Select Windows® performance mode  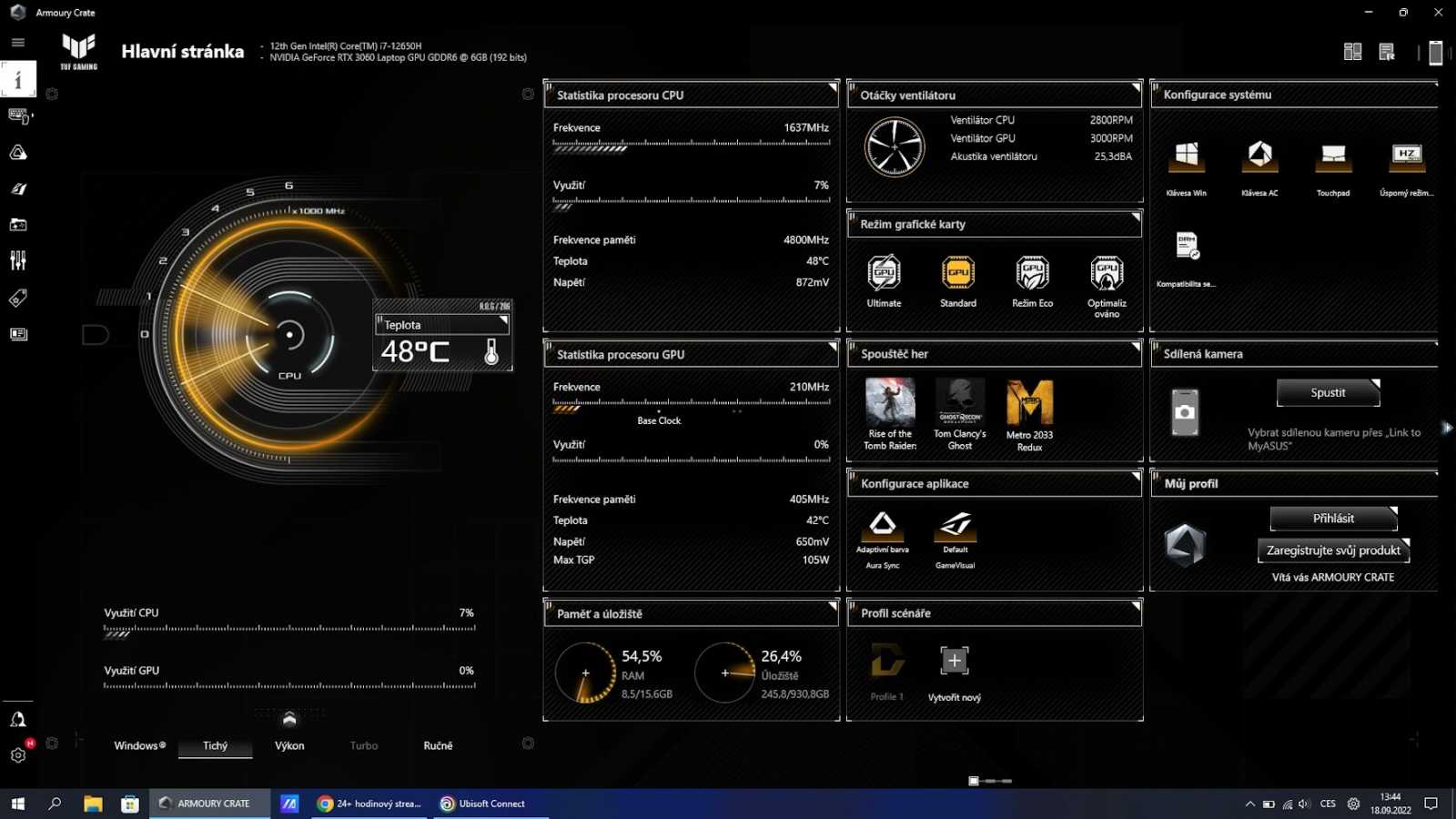click(140, 746)
